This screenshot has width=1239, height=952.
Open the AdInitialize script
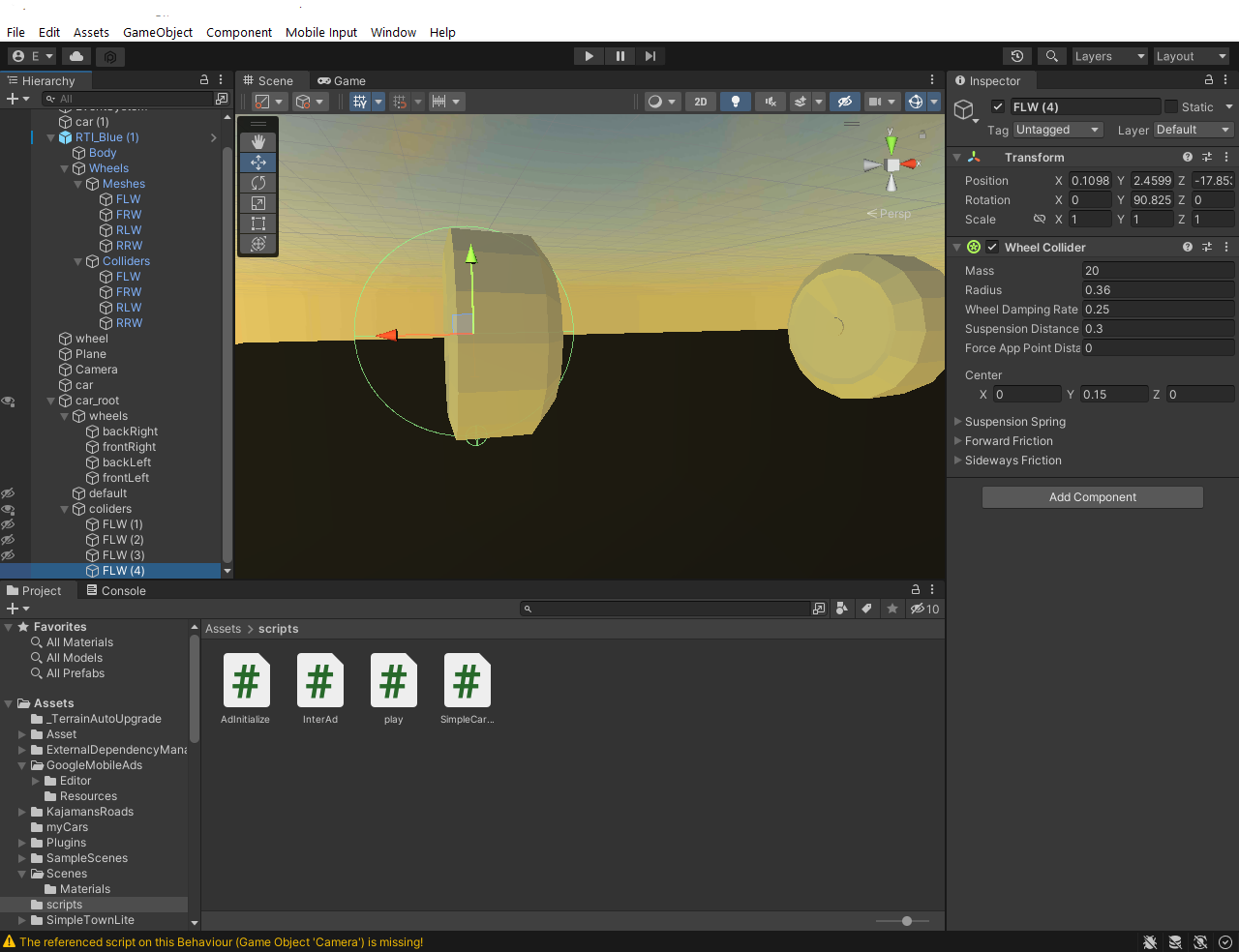tap(246, 689)
